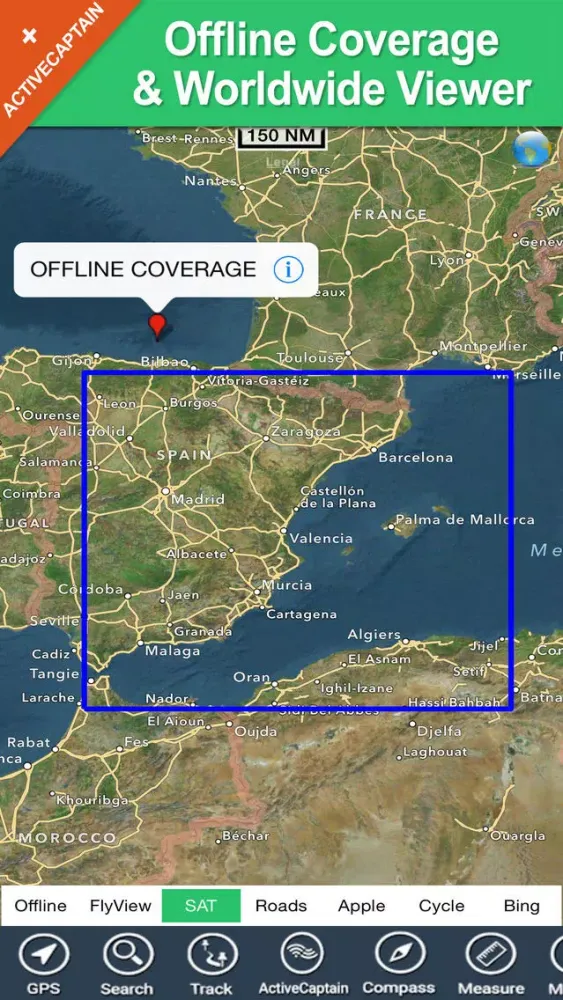Click the Palma de Mallorca label
Image resolution: width=563 pixels, height=1000 pixels.
465,520
